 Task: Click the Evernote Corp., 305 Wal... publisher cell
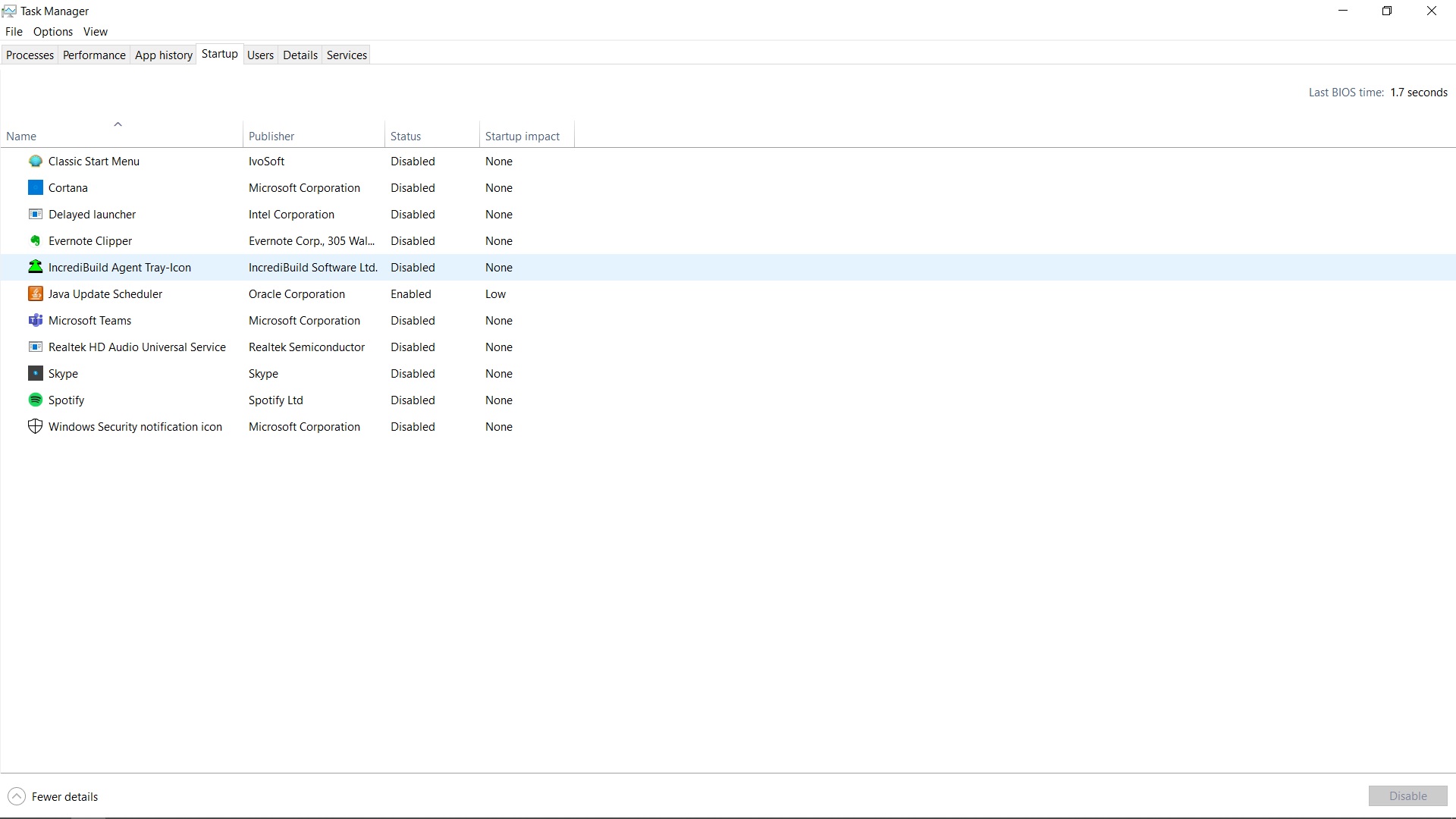coord(312,240)
